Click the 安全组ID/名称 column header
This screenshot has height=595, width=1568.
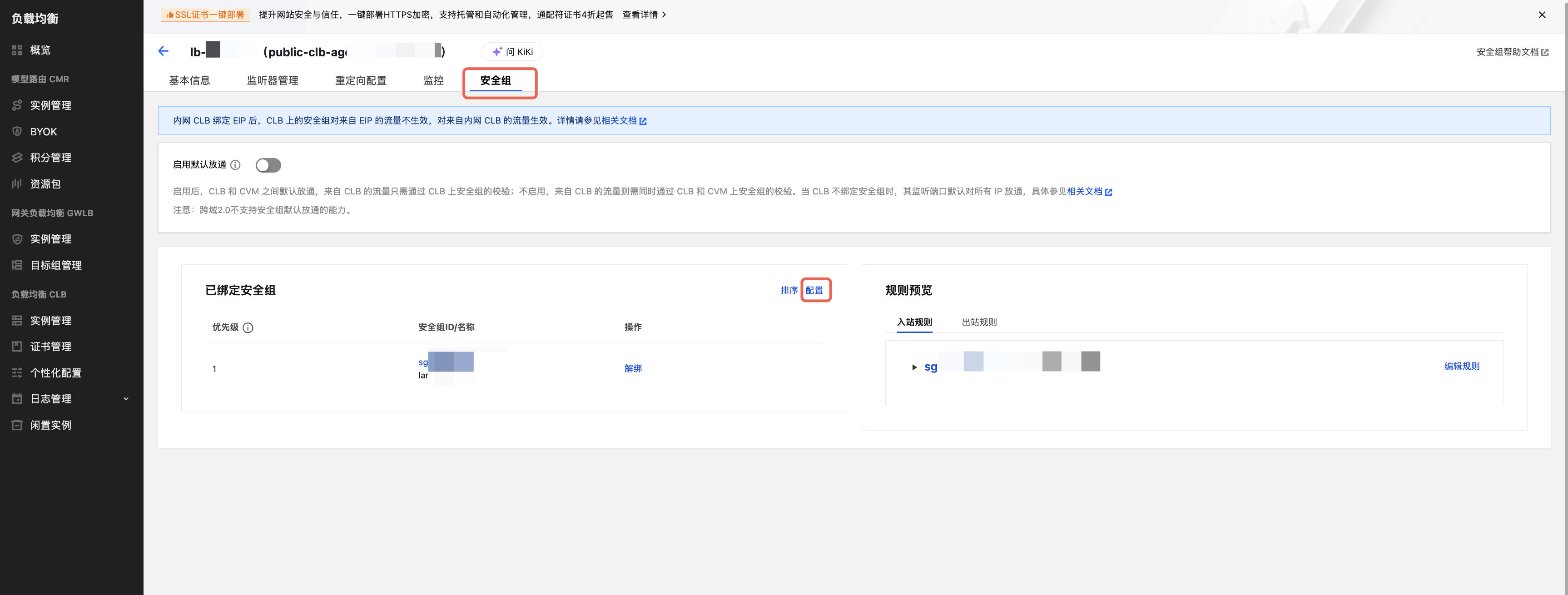coord(446,327)
